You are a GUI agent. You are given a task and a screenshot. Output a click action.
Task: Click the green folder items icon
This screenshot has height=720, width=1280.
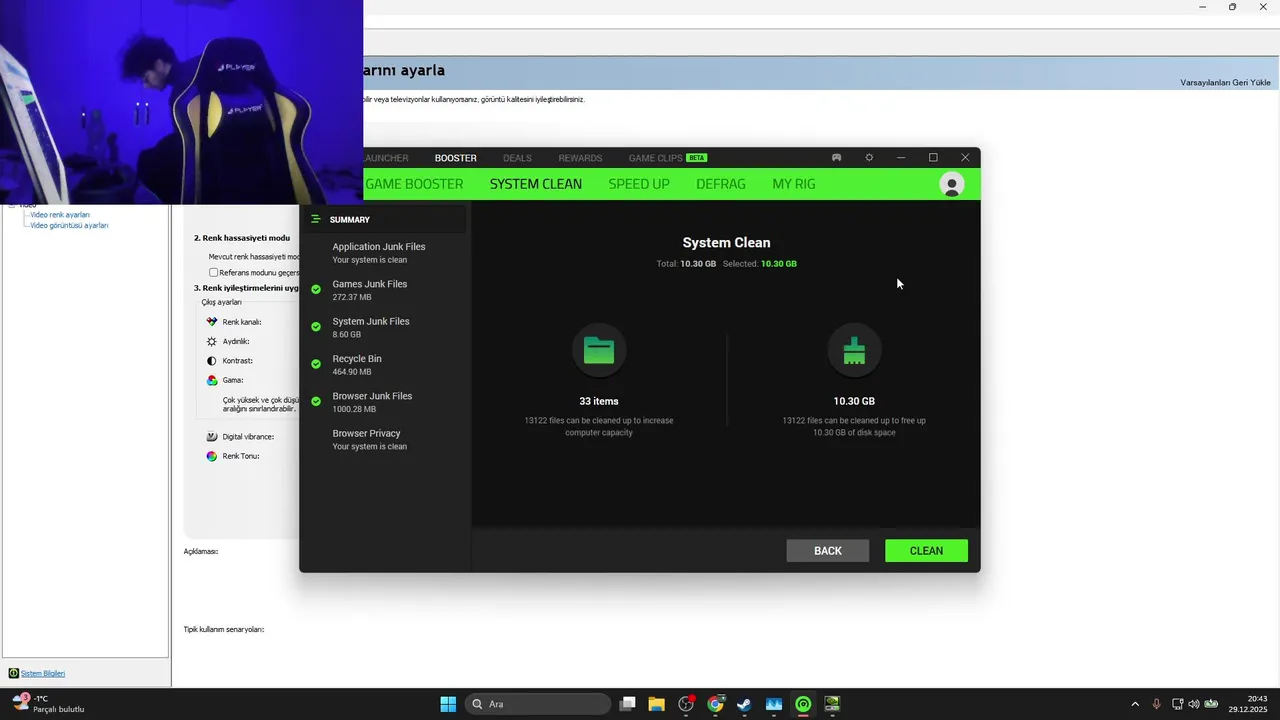(599, 350)
